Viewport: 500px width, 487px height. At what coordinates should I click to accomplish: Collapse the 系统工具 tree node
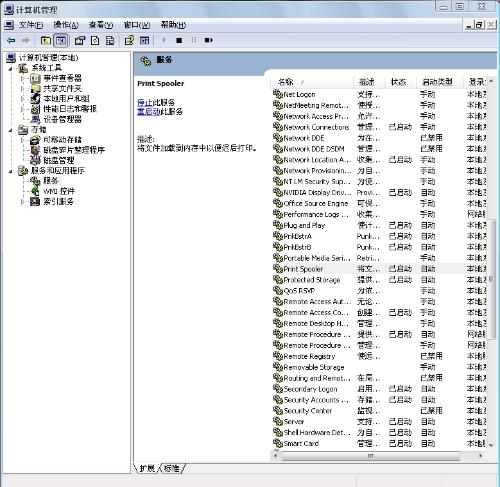click(x=11, y=69)
